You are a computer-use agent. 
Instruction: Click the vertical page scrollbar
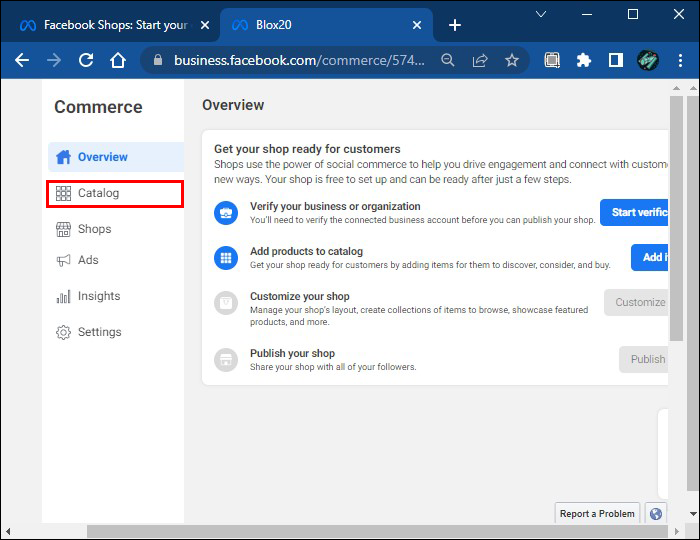(676, 220)
